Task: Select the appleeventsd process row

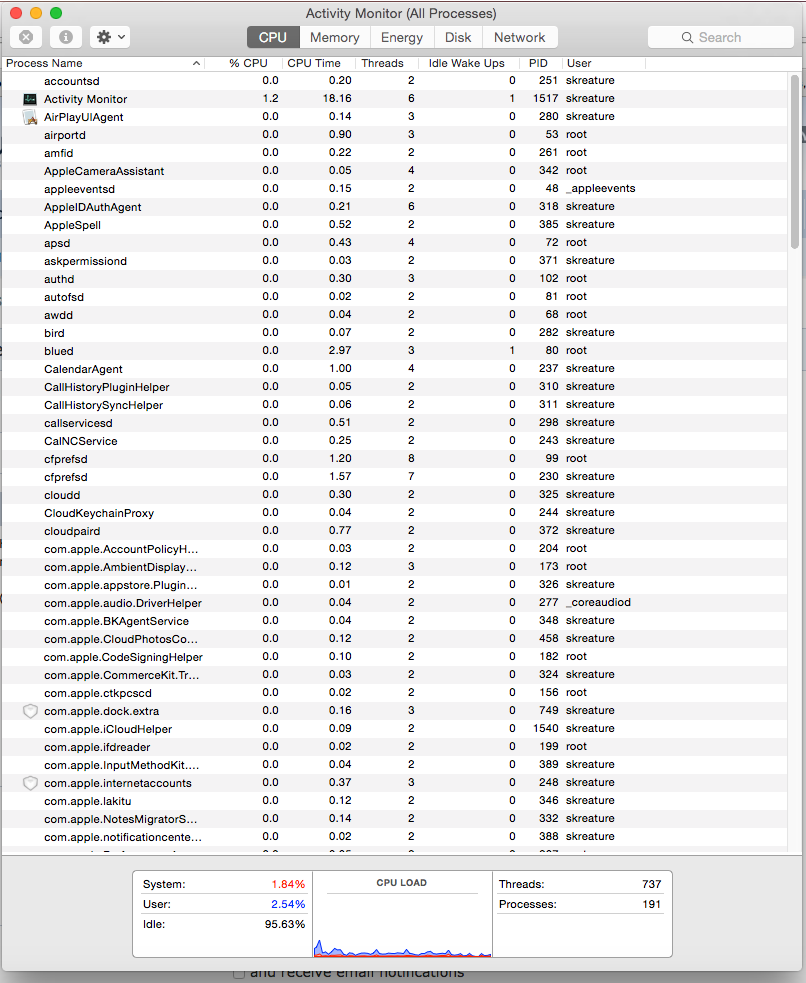Action: (x=395, y=189)
